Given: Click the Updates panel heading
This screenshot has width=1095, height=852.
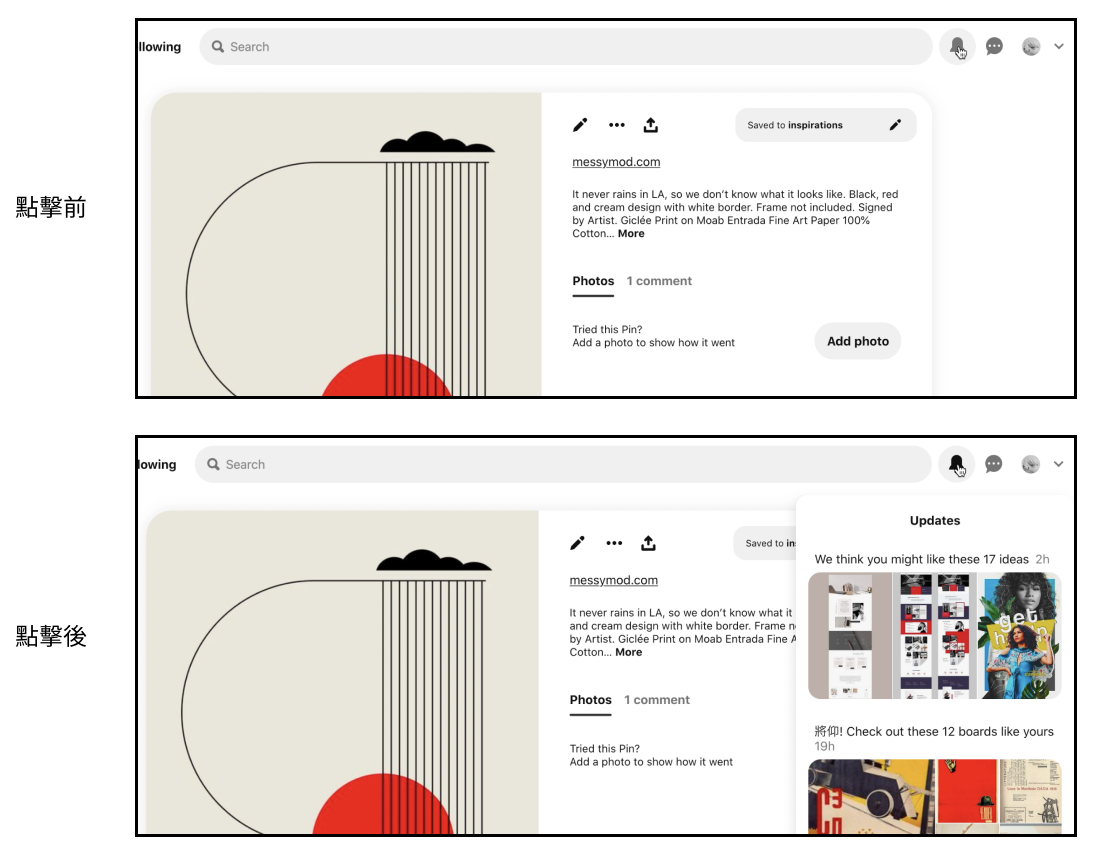Looking at the screenshot, I should pyautogui.click(x=934, y=520).
